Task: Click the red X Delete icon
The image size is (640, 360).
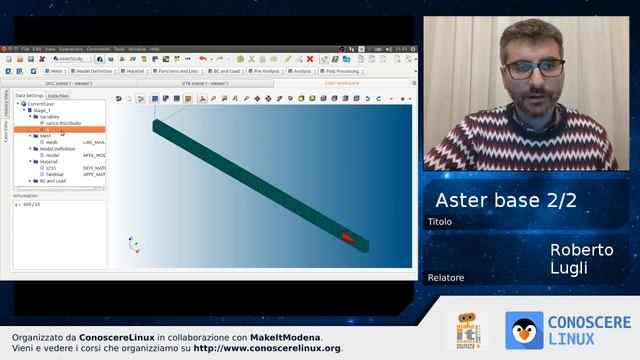Action: pyautogui.click(x=310, y=59)
